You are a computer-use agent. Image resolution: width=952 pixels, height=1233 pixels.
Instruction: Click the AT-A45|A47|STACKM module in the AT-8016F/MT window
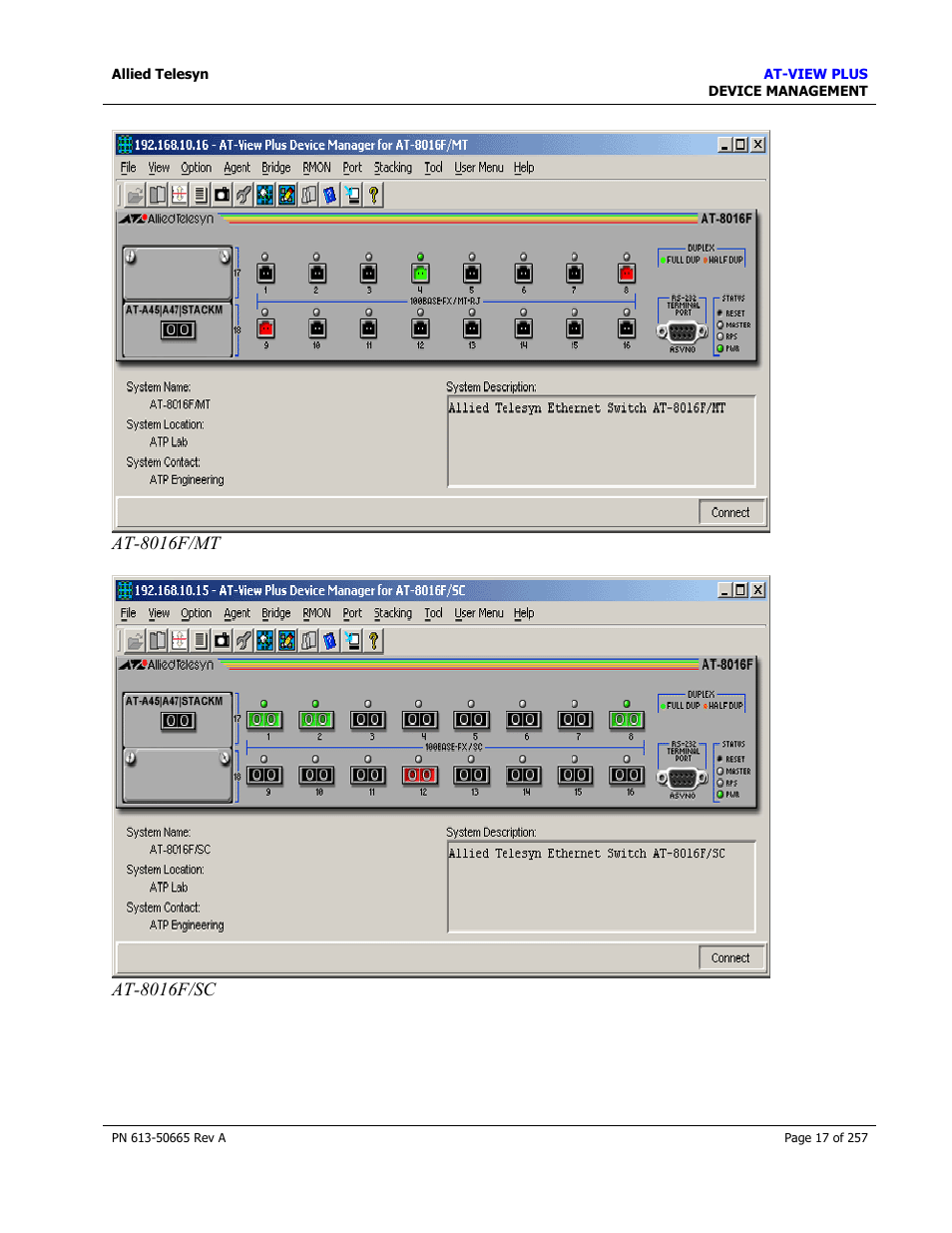click(178, 329)
